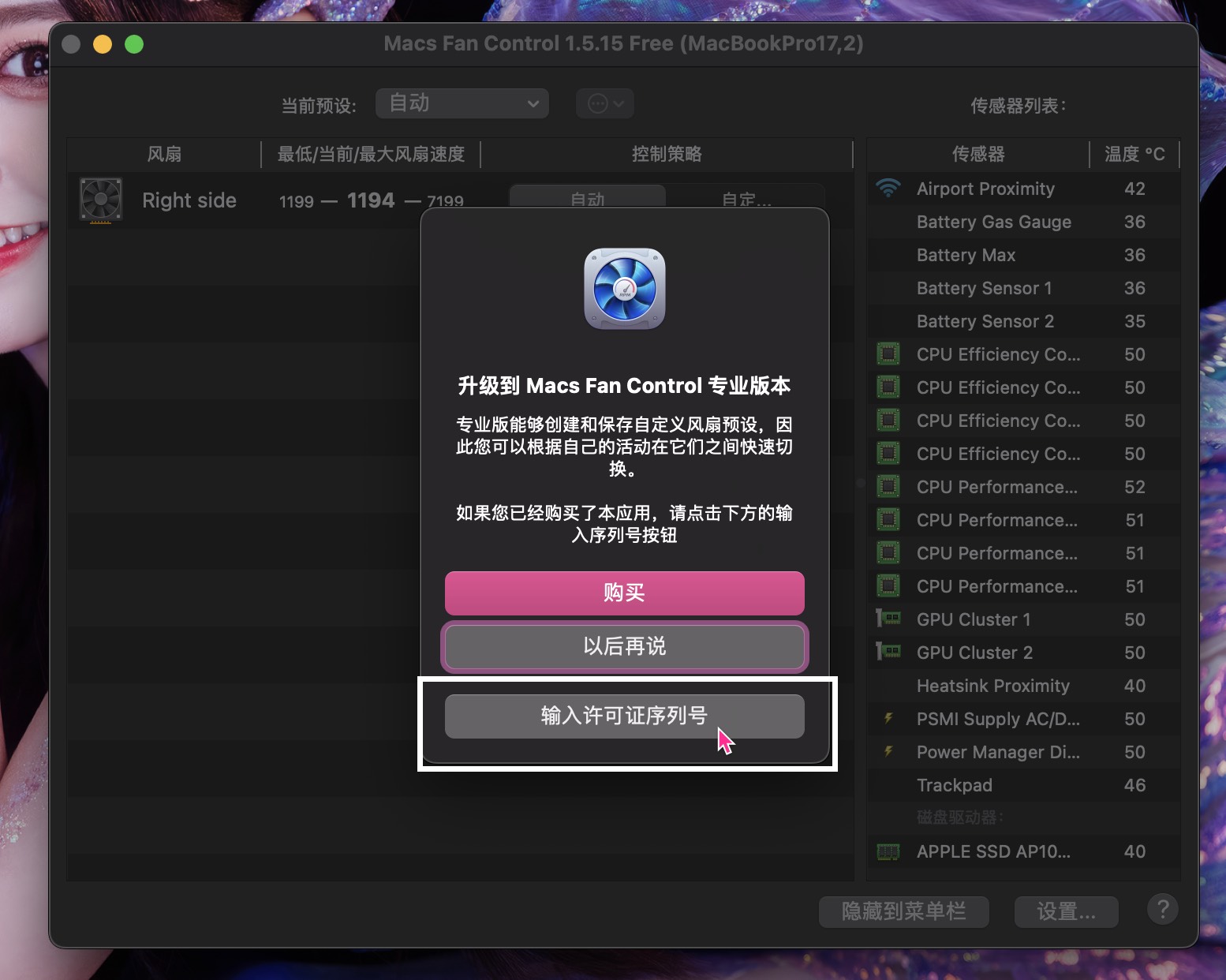Click the 输入许可证序列号 button

pos(624,716)
